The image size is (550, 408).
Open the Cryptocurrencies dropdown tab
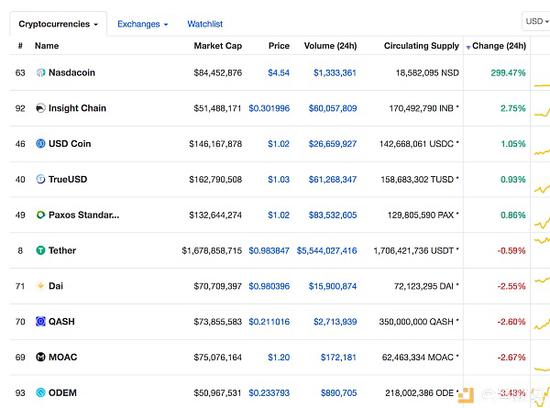58,24
